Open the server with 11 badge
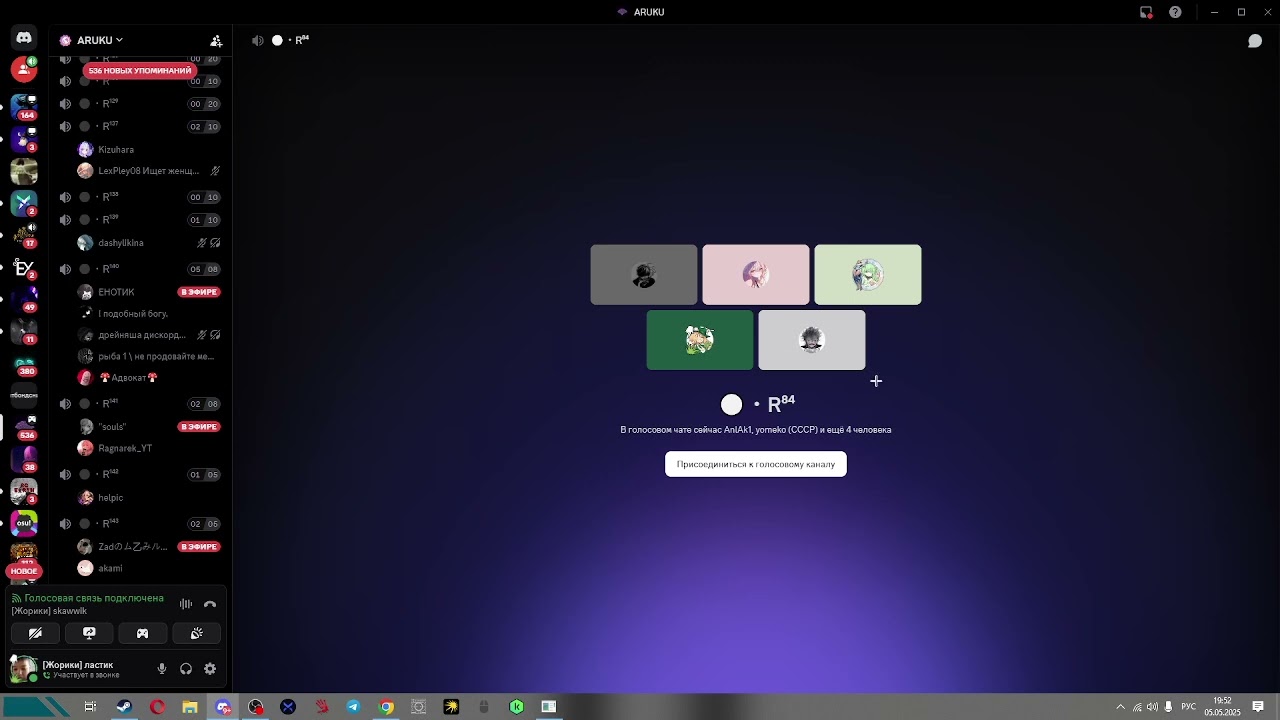The width and height of the screenshot is (1280, 720). [x=24, y=331]
